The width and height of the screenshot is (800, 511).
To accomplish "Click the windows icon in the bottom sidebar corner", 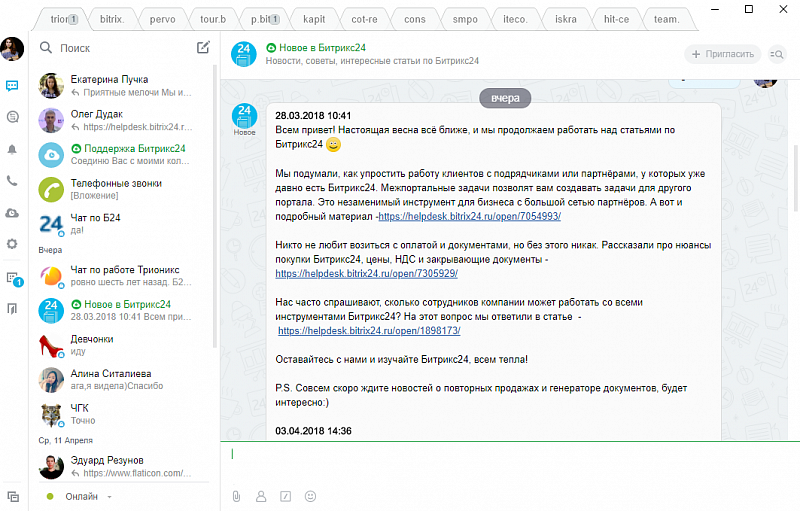I will click(13, 496).
